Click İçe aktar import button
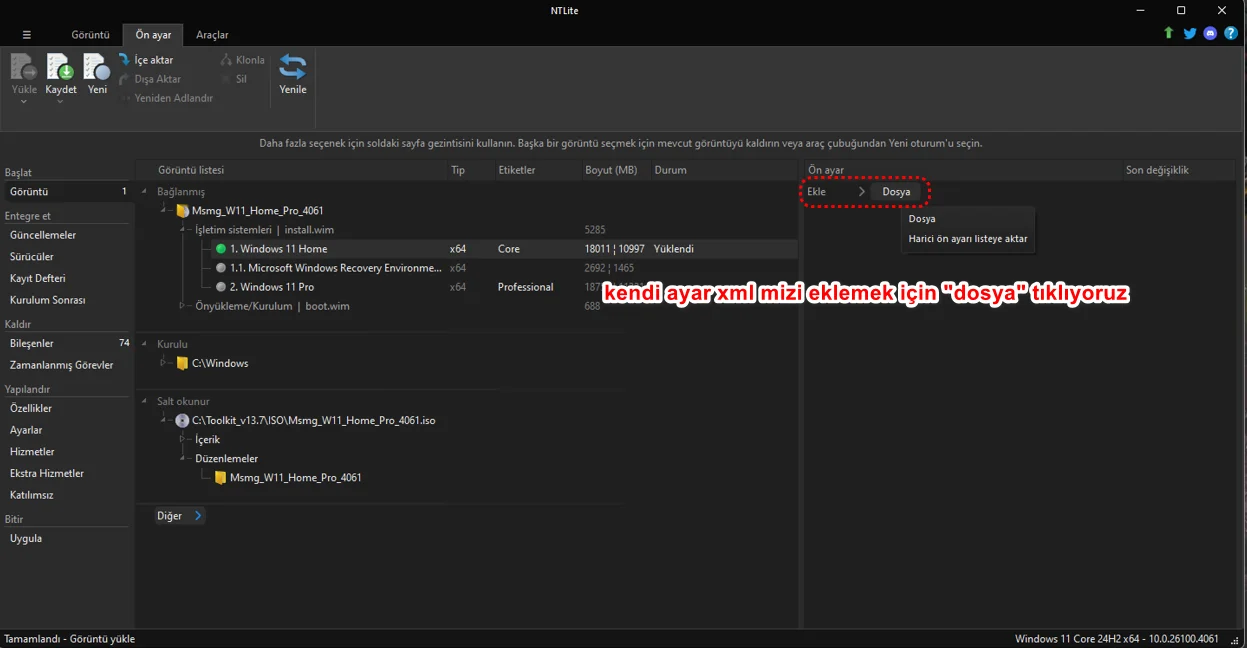This screenshot has width=1247, height=648. point(146,60)
